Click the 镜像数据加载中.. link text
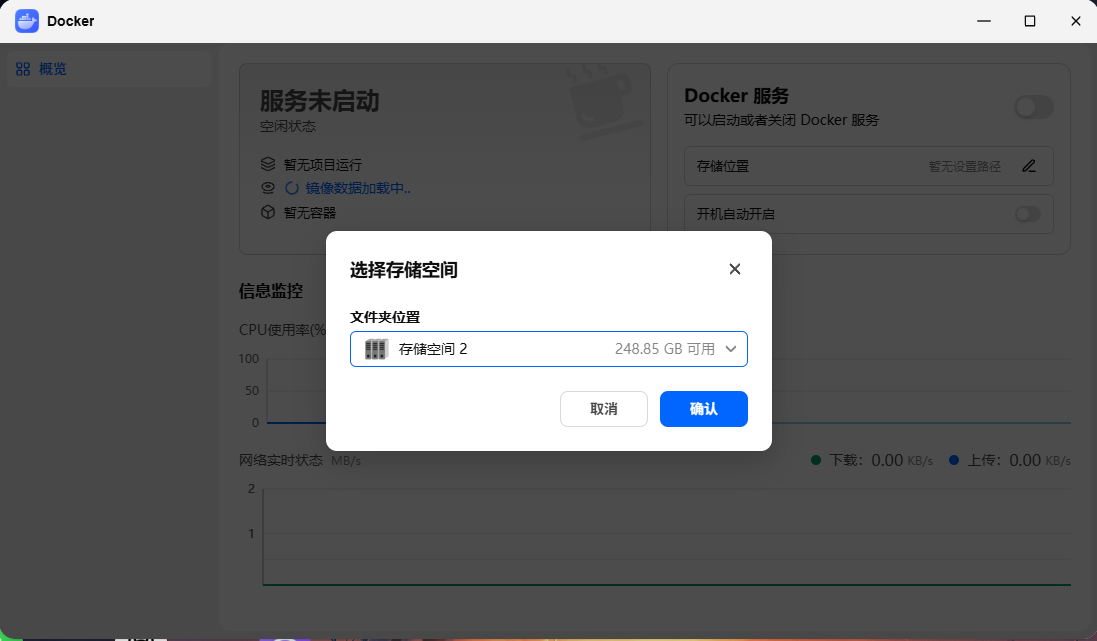This screenshot has width=1097, height=641. (358, 188)
